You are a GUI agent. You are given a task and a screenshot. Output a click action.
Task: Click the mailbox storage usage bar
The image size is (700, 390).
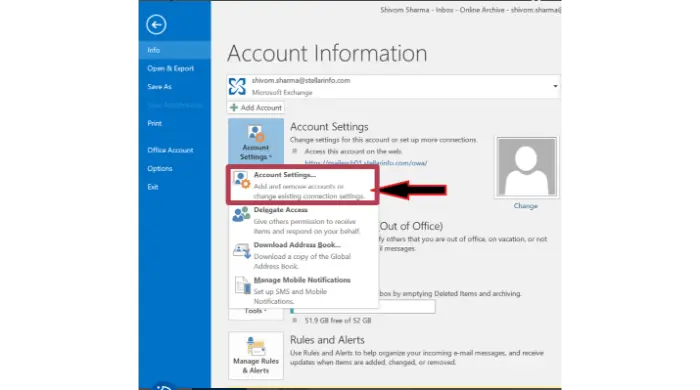pos(362,308)
